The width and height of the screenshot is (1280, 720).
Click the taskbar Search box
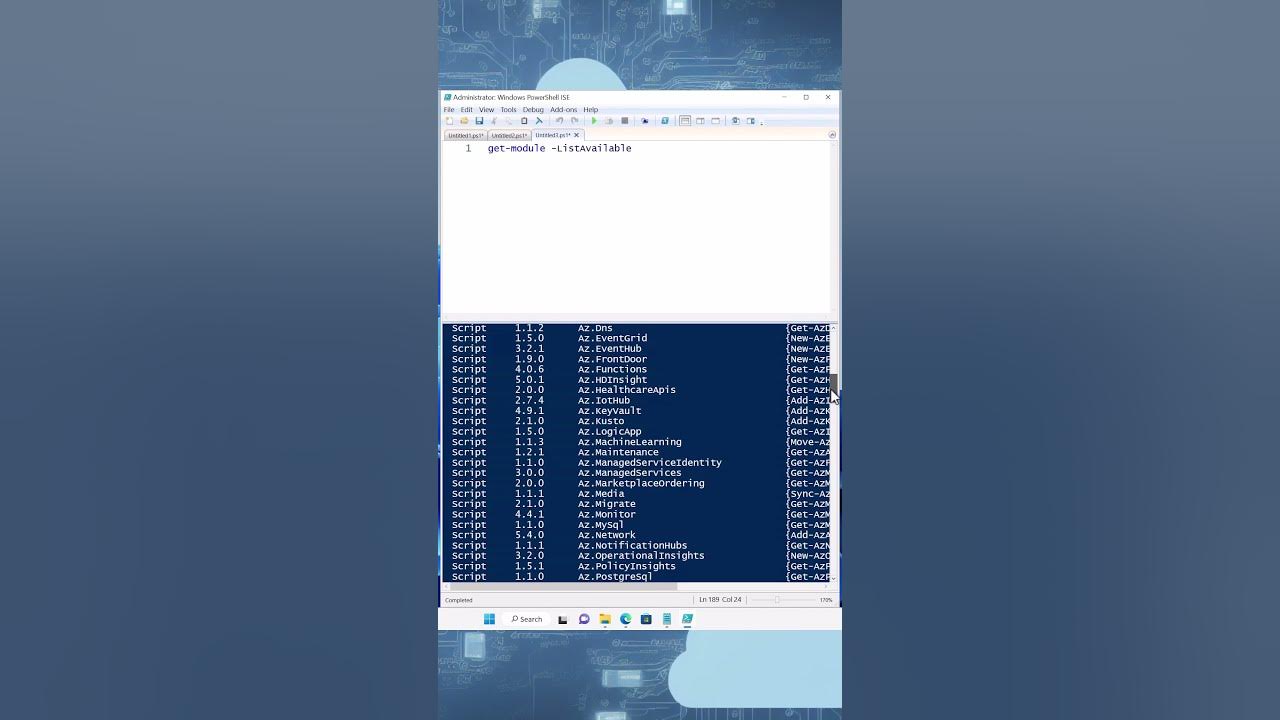click(x=527, y=619)
